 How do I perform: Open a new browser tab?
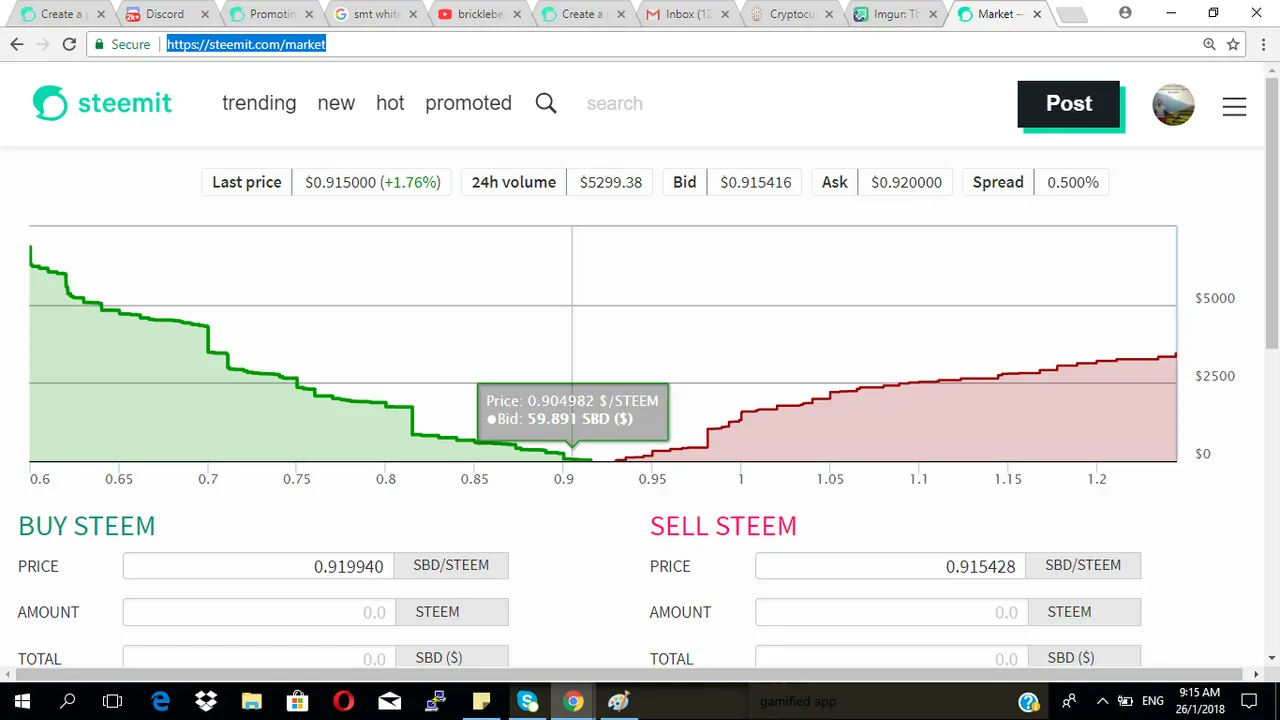click(1070, 15)
